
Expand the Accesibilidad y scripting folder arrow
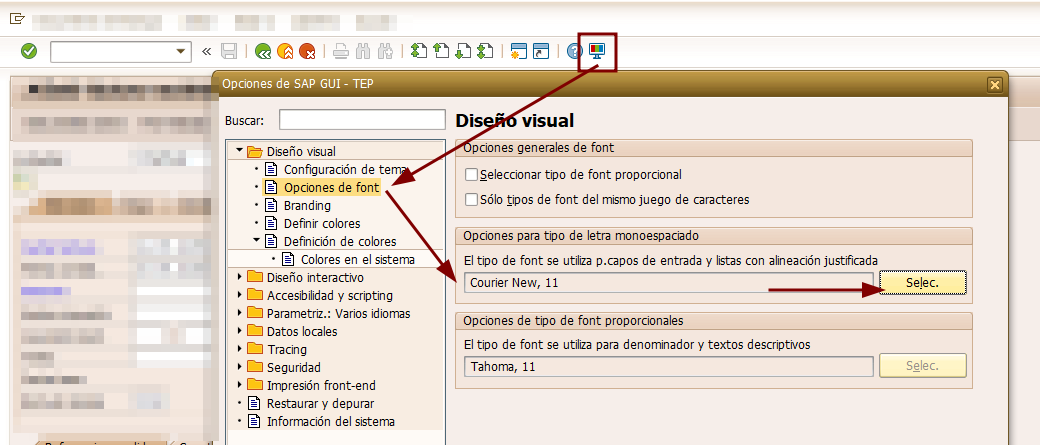pos(239,295)
